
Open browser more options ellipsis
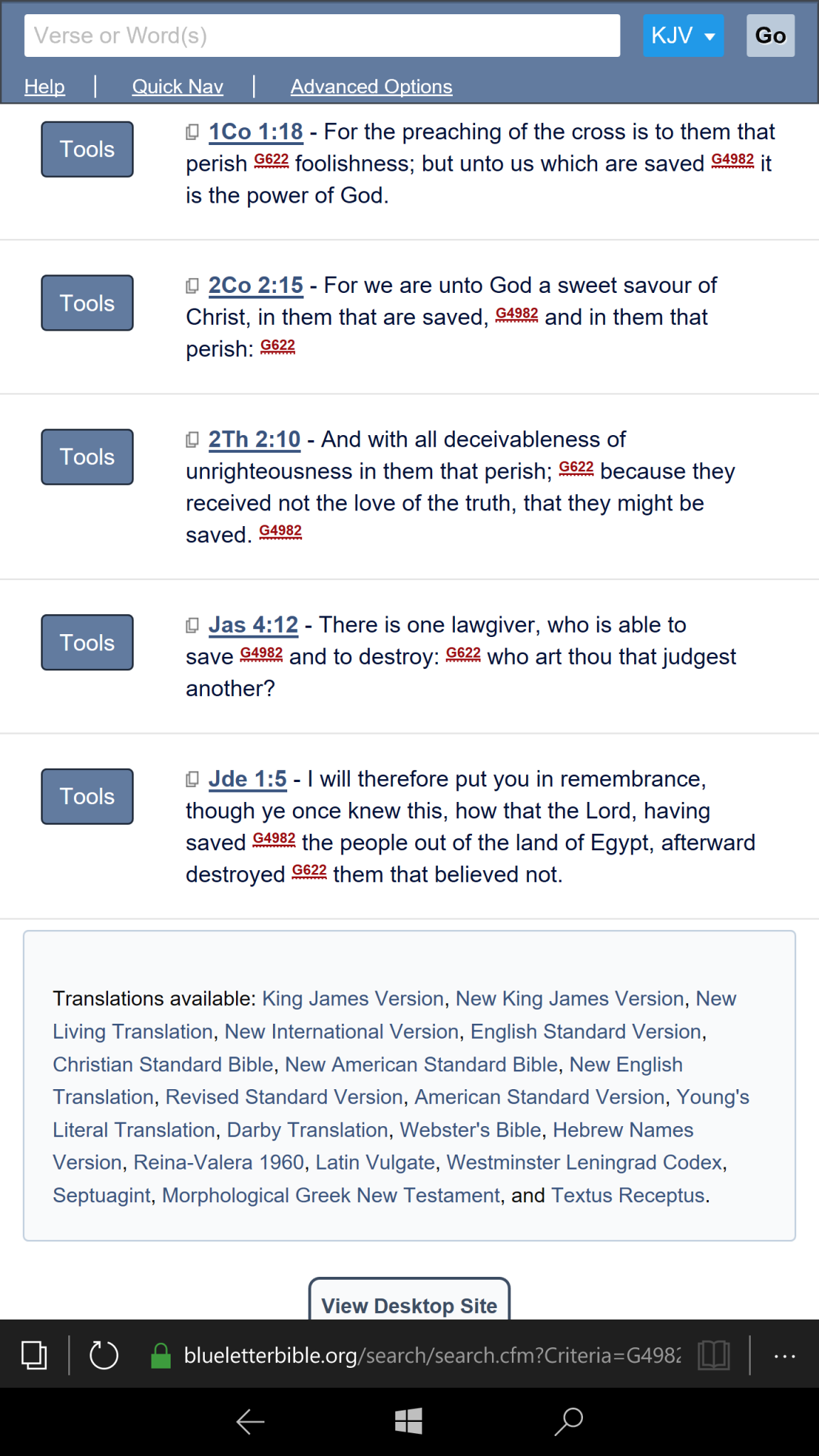(x=785, y=1356)
